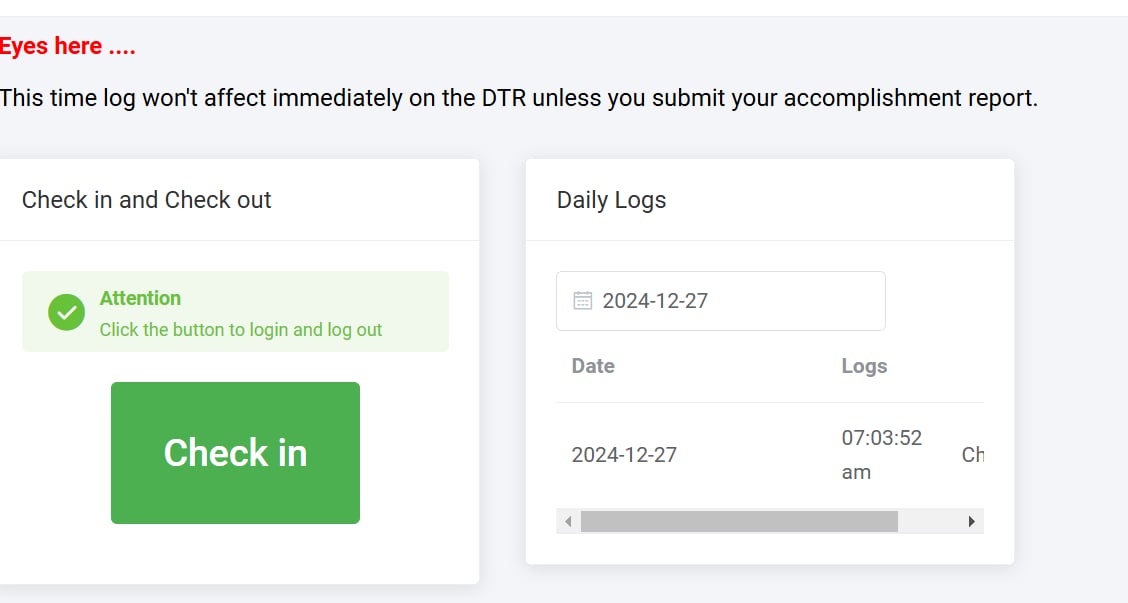Click the Daily Logs horizontal scrollbar thumb
The image size is (1128, 603).
tap(738, 521)
